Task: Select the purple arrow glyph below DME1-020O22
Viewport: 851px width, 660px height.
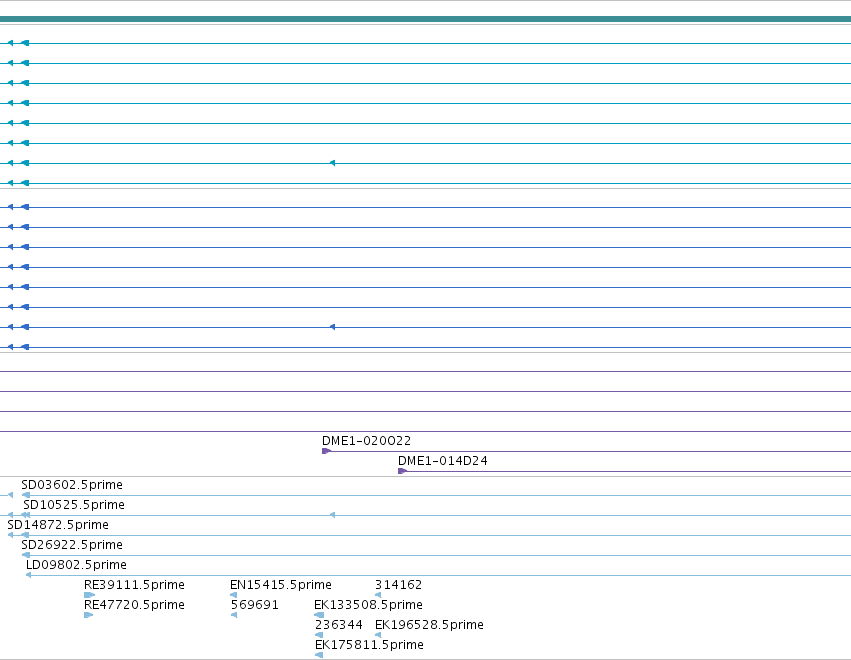Action: pyautogui.click(x=326, y=451)
